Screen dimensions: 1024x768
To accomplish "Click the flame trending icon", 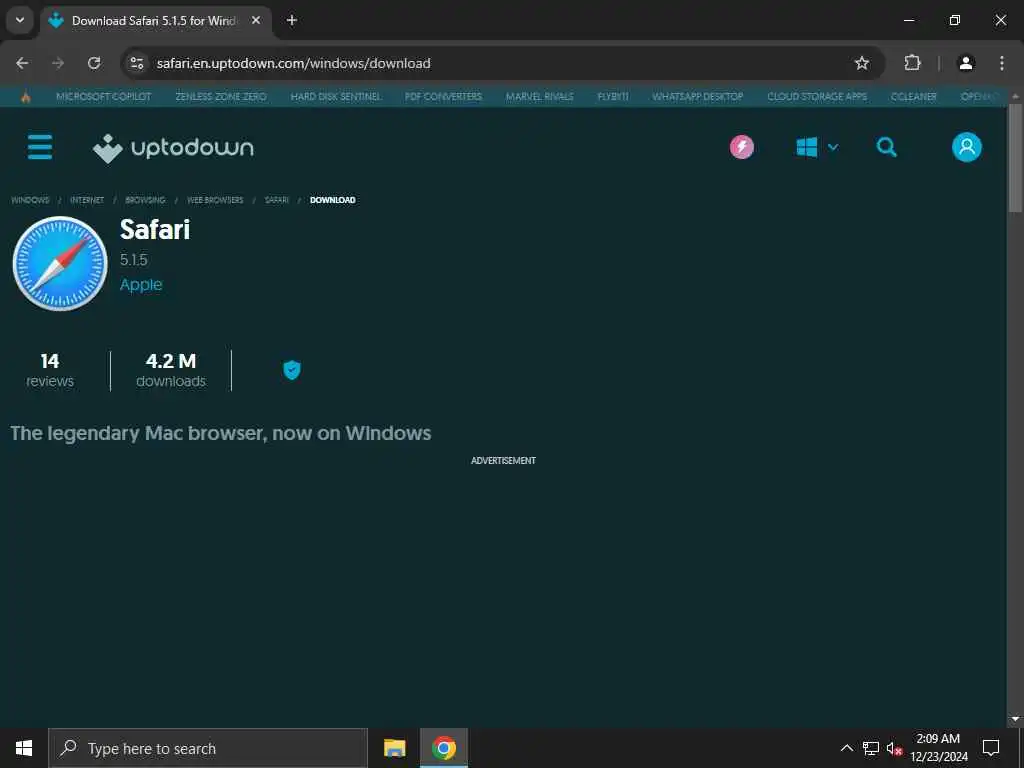I will 25,97.
